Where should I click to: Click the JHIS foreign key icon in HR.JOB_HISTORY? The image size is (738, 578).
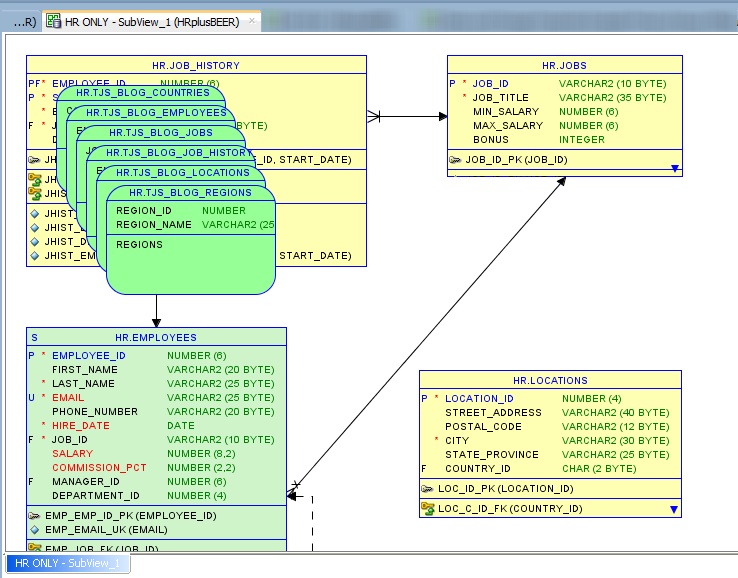tap(34, 193)
